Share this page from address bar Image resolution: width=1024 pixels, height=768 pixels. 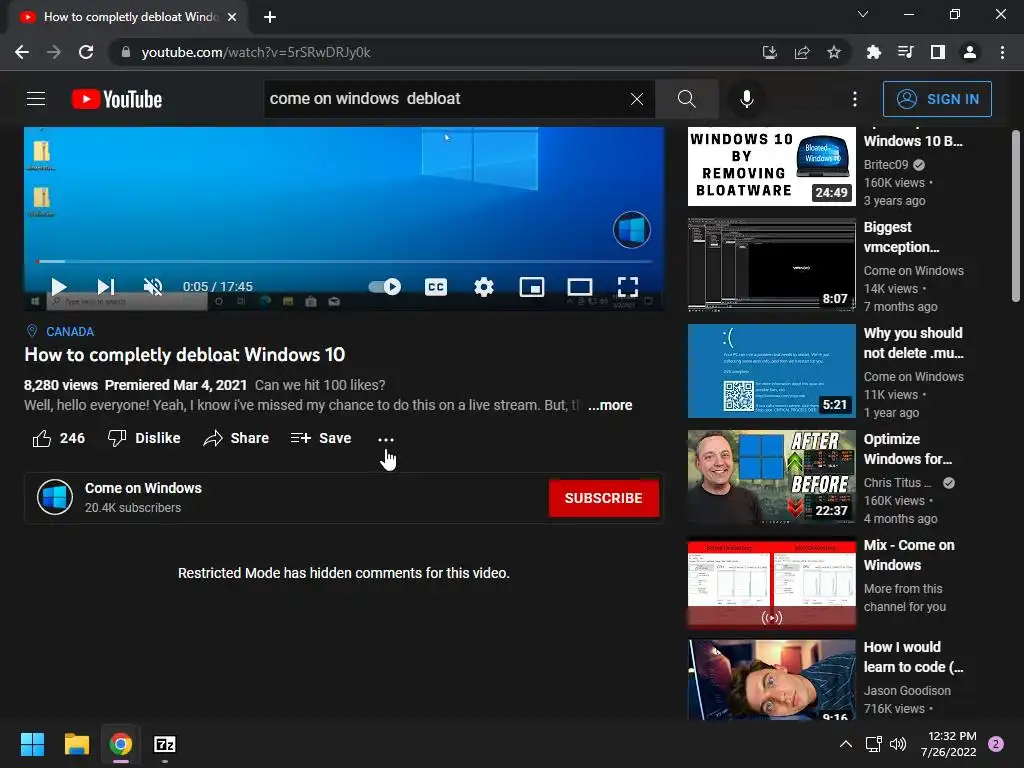(802, 52)
